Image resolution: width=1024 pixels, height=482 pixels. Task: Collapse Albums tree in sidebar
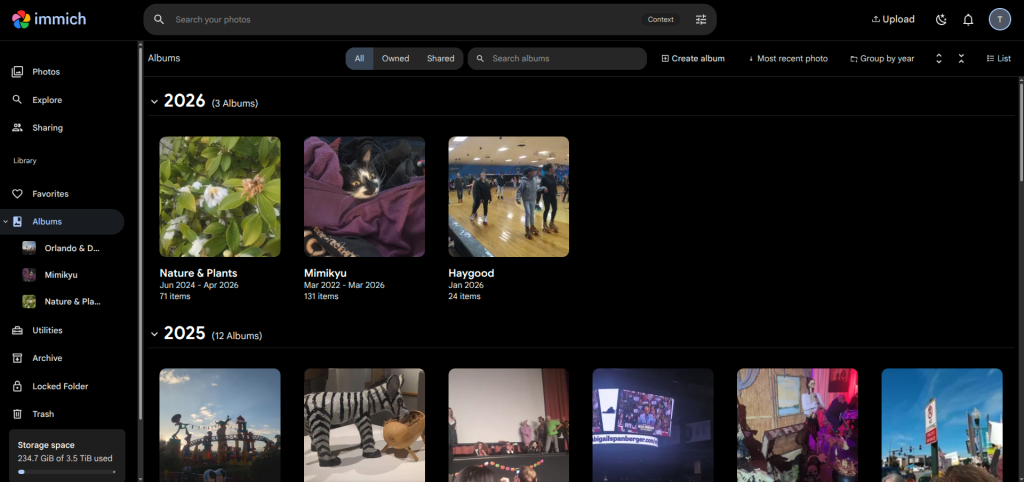pyautogui.click(x=6, y=222)
